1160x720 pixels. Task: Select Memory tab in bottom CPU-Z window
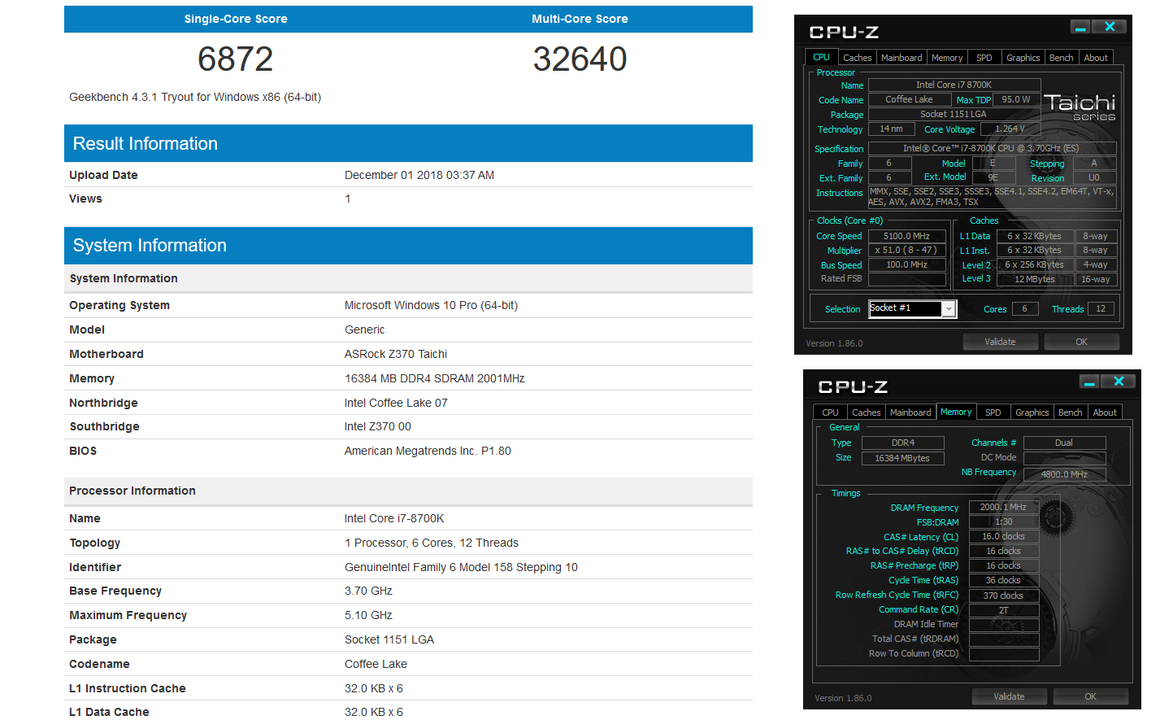click(956, 411)
